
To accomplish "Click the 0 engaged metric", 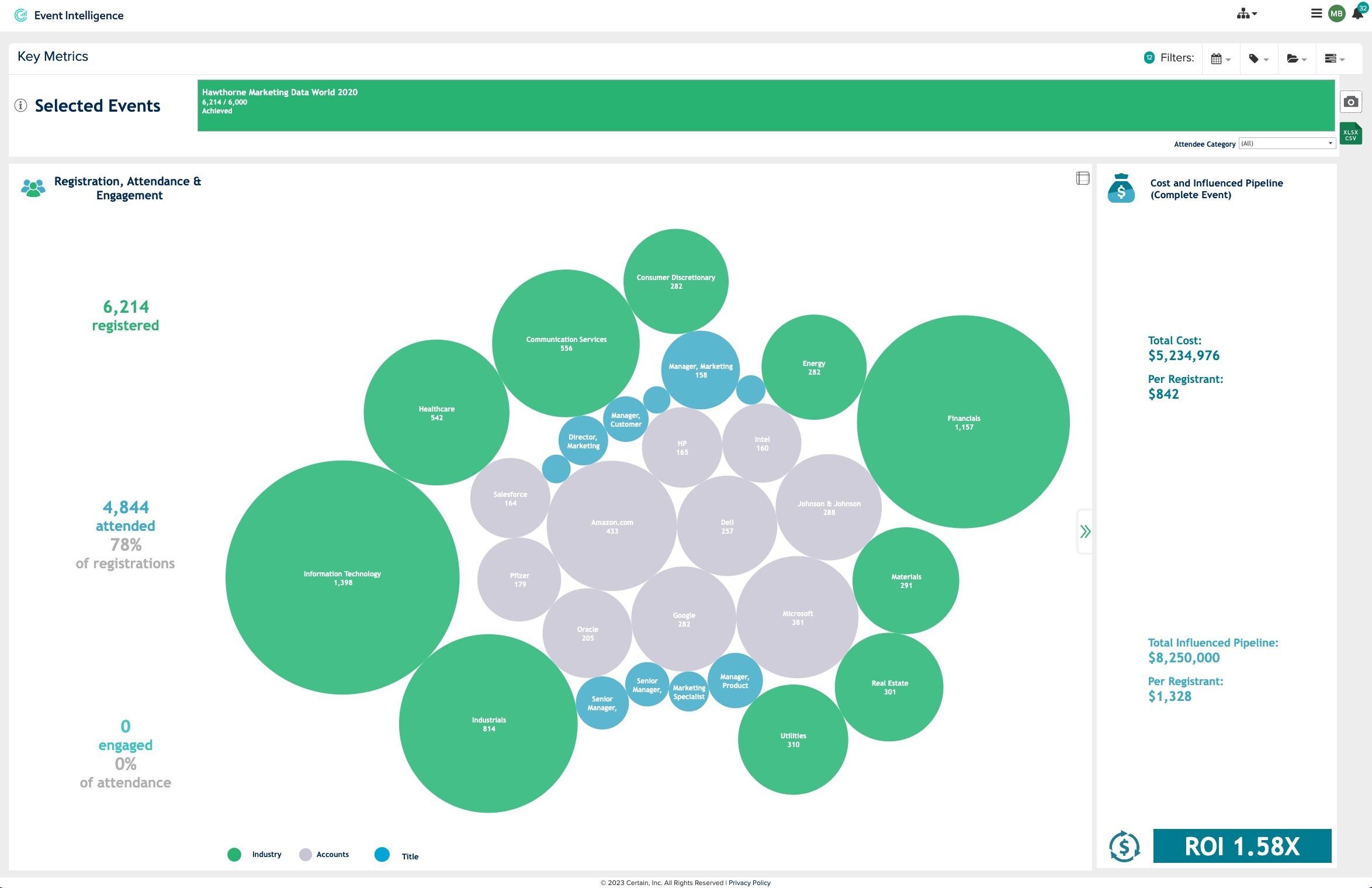I will click(x=126, y=735).
